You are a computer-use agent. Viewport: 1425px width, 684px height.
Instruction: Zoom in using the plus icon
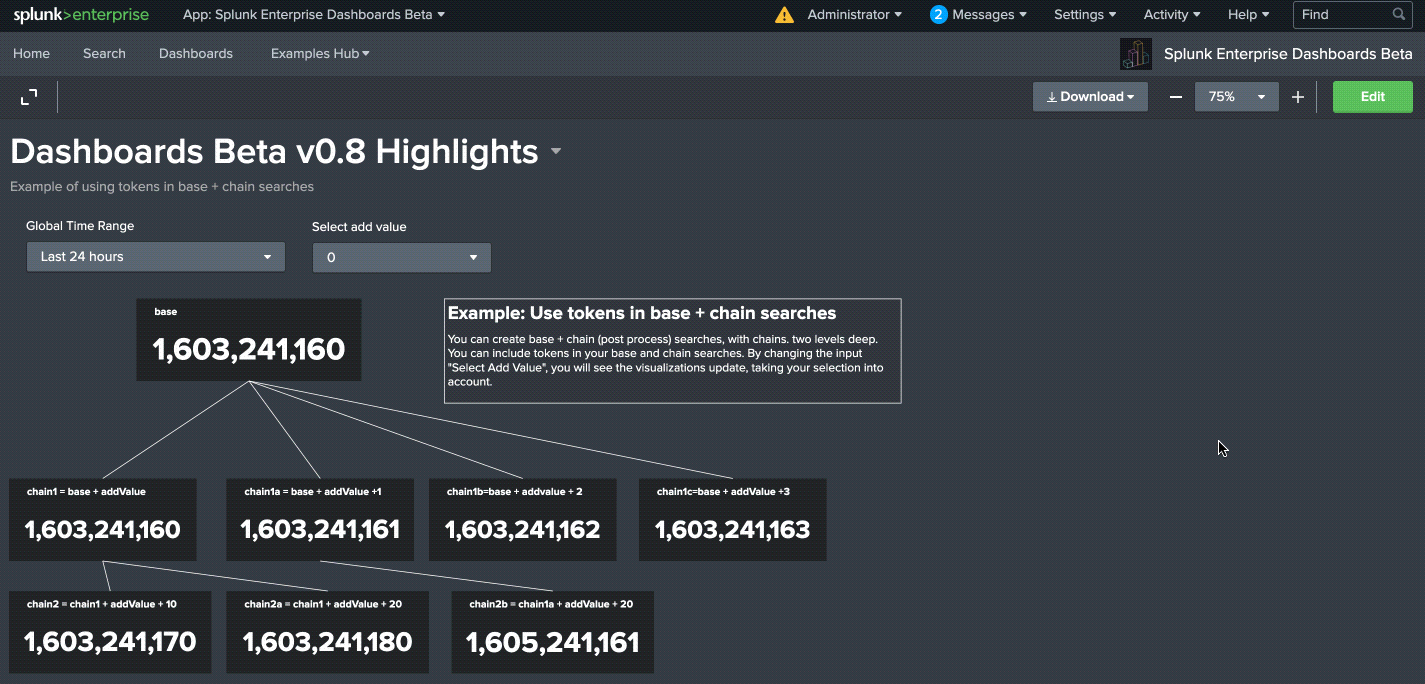pyautogui.click(x=1298, y=96)
